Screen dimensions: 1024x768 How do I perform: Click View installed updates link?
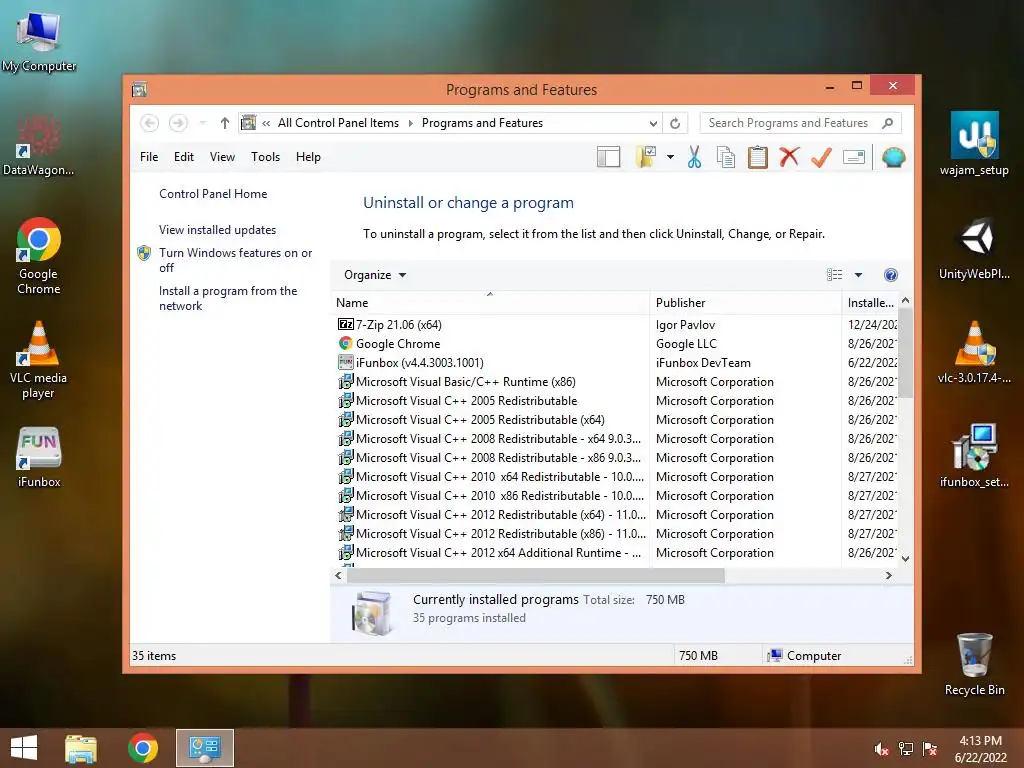217,230
